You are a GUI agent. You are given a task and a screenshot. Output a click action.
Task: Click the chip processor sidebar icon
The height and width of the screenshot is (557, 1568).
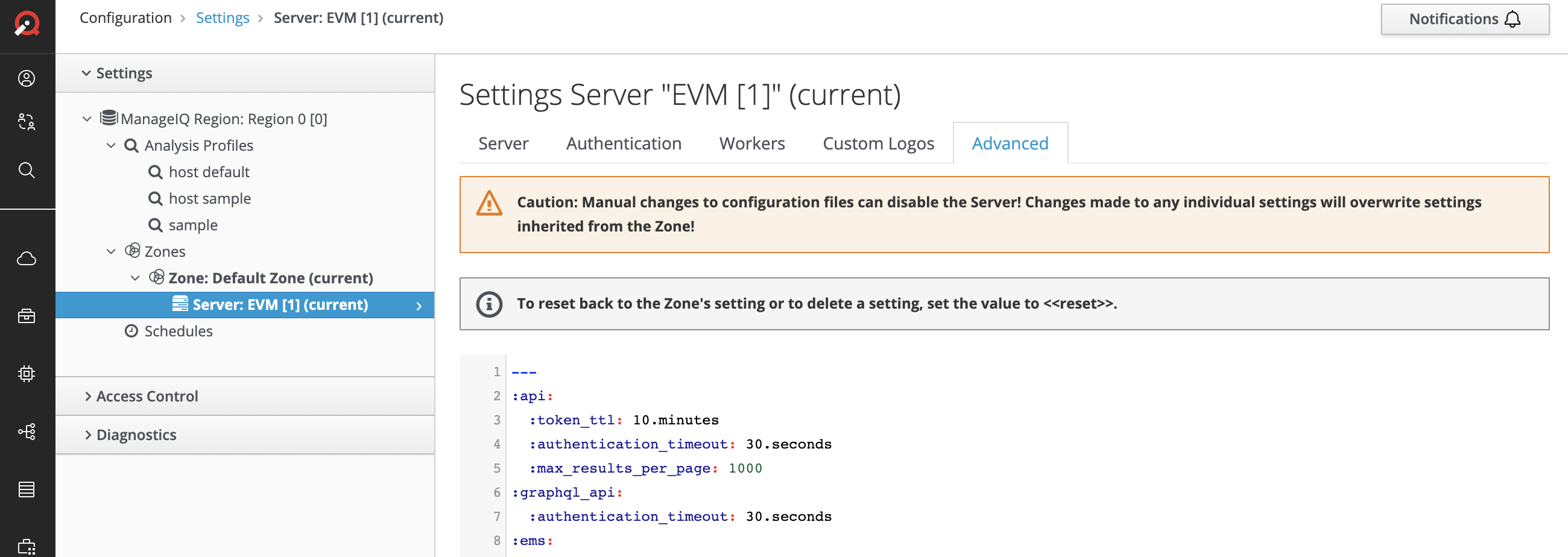pyautogui.click(x=27, y=374)
